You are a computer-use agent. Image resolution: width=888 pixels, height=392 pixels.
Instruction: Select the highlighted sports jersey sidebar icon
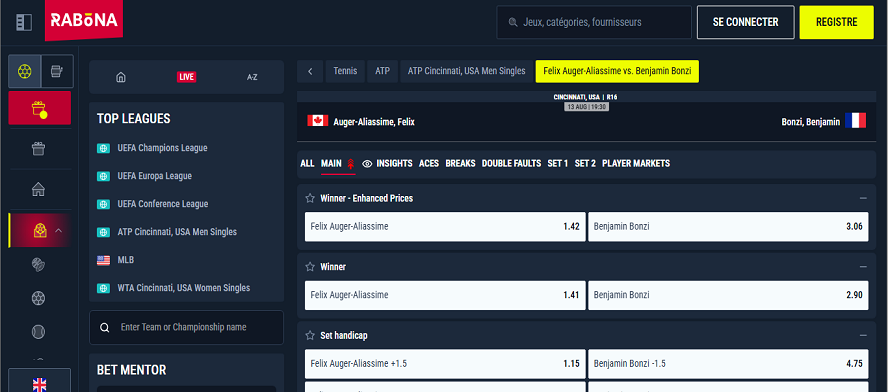point(40,230)
